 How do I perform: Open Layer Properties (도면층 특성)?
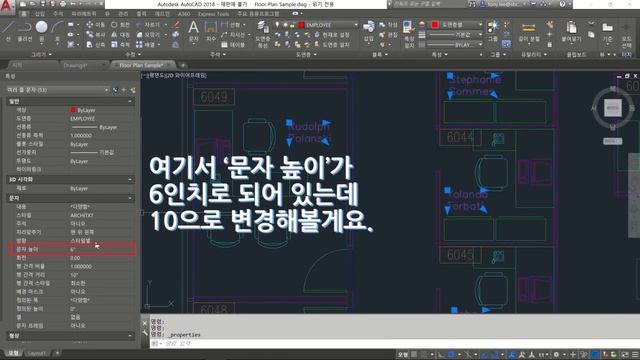[262, 34]
